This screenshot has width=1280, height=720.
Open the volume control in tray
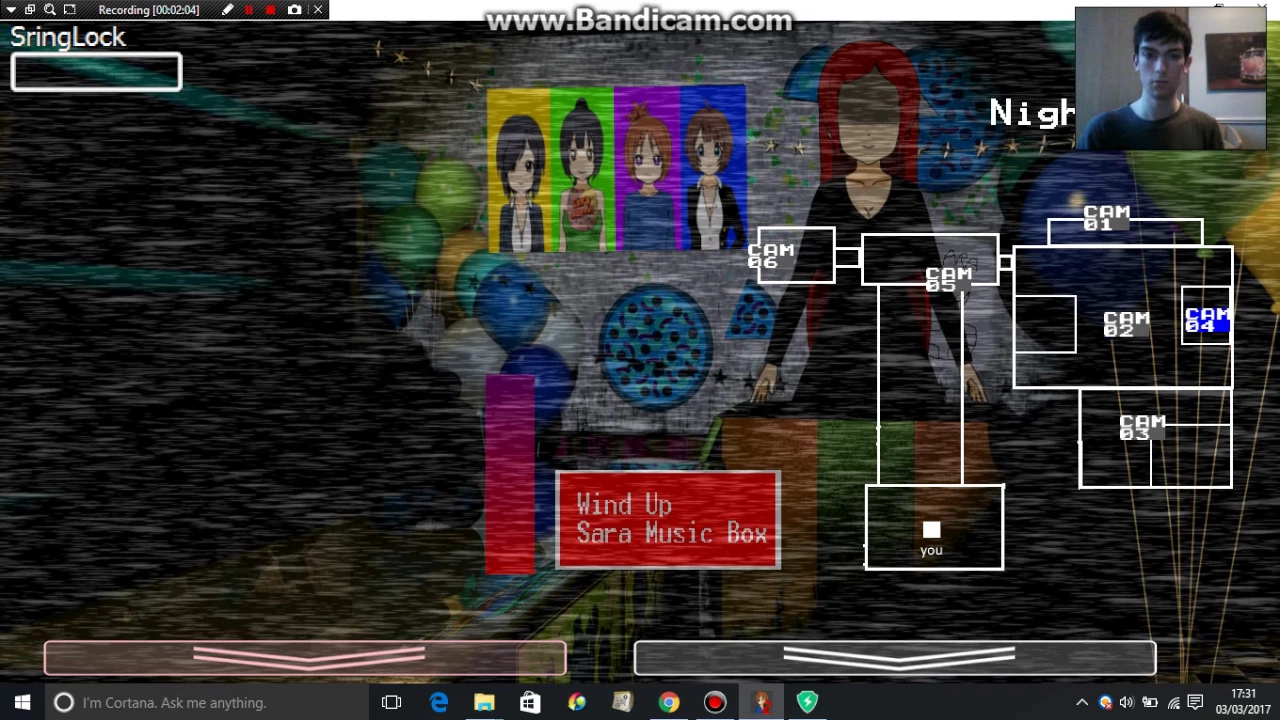tap(1127, 703)
